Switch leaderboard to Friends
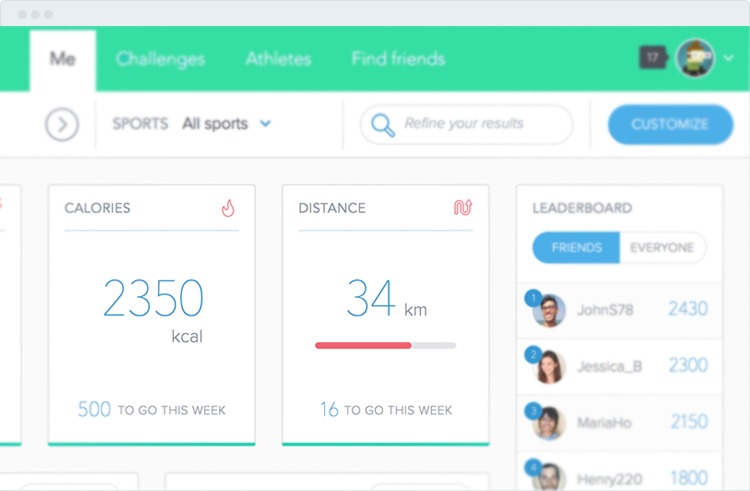 click(x=576, y=248)
